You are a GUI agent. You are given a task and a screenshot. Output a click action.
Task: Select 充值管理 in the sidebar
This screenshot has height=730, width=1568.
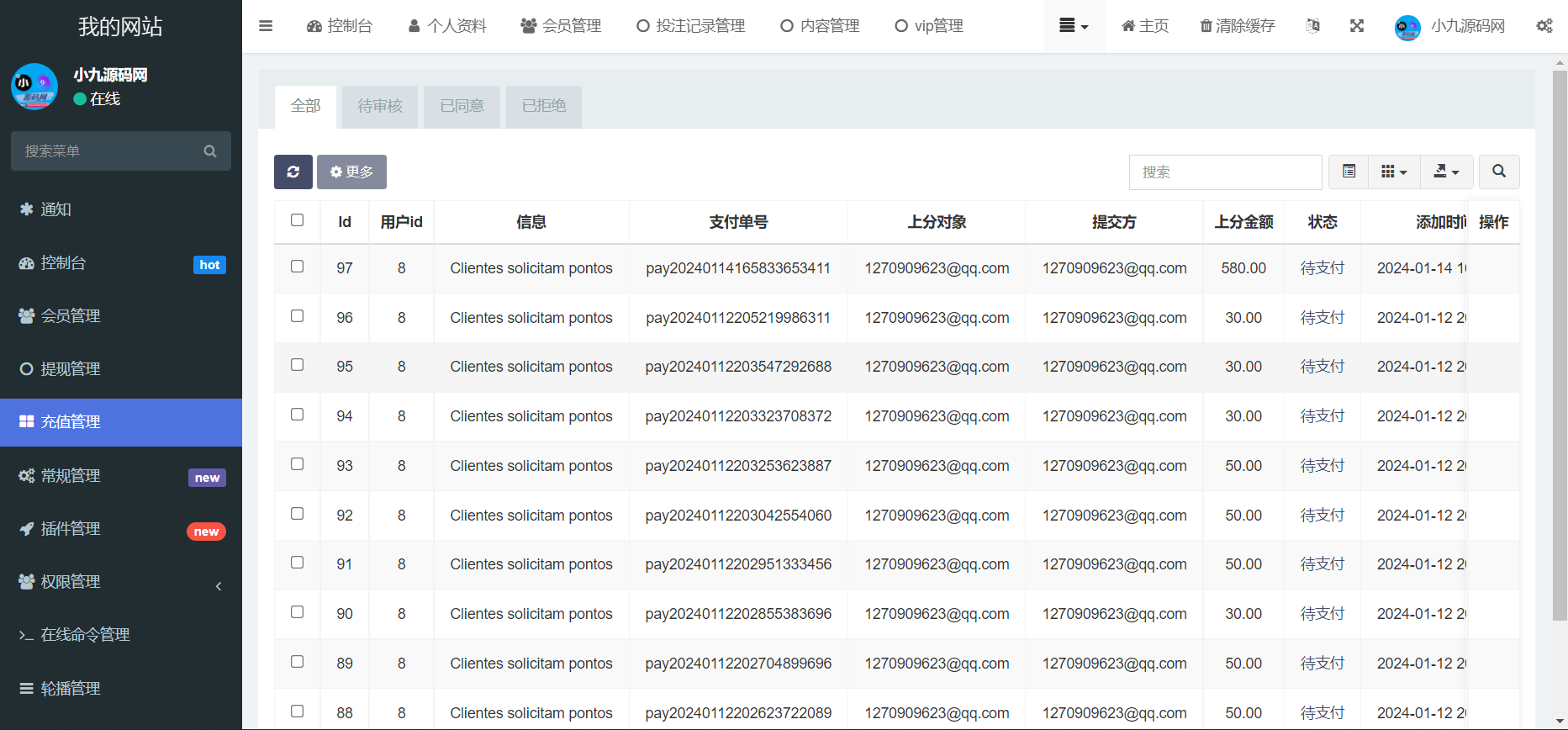[x=121, y=422]
